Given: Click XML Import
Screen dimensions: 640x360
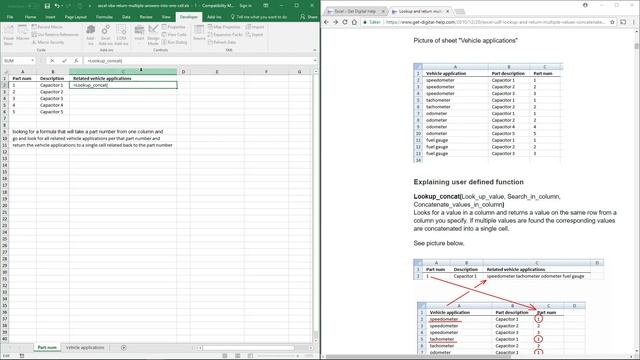Looking at the screenshot, I should coord(255,27).
